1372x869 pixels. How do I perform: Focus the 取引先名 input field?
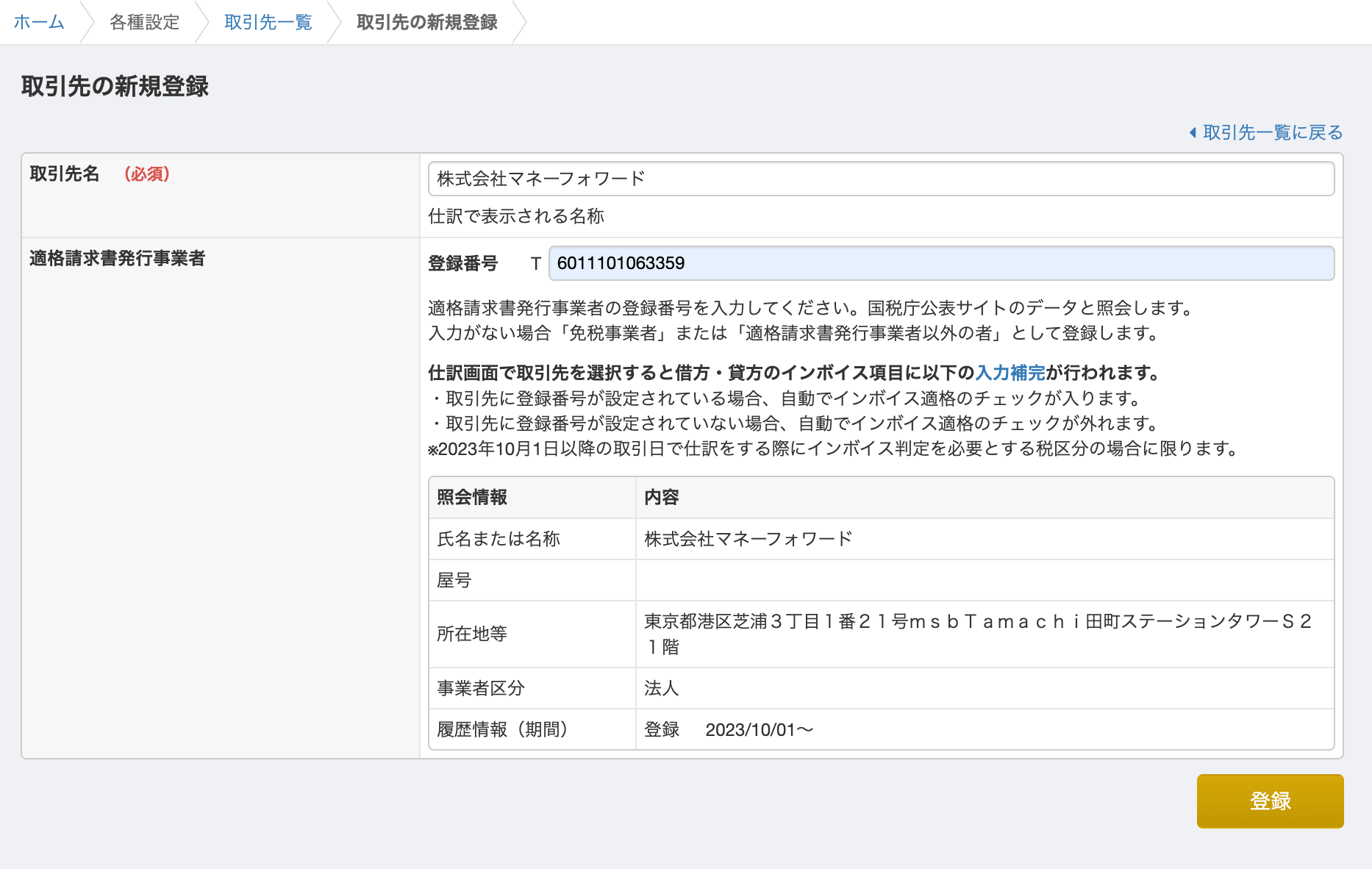pyautogui.click(x=881, y=179)
